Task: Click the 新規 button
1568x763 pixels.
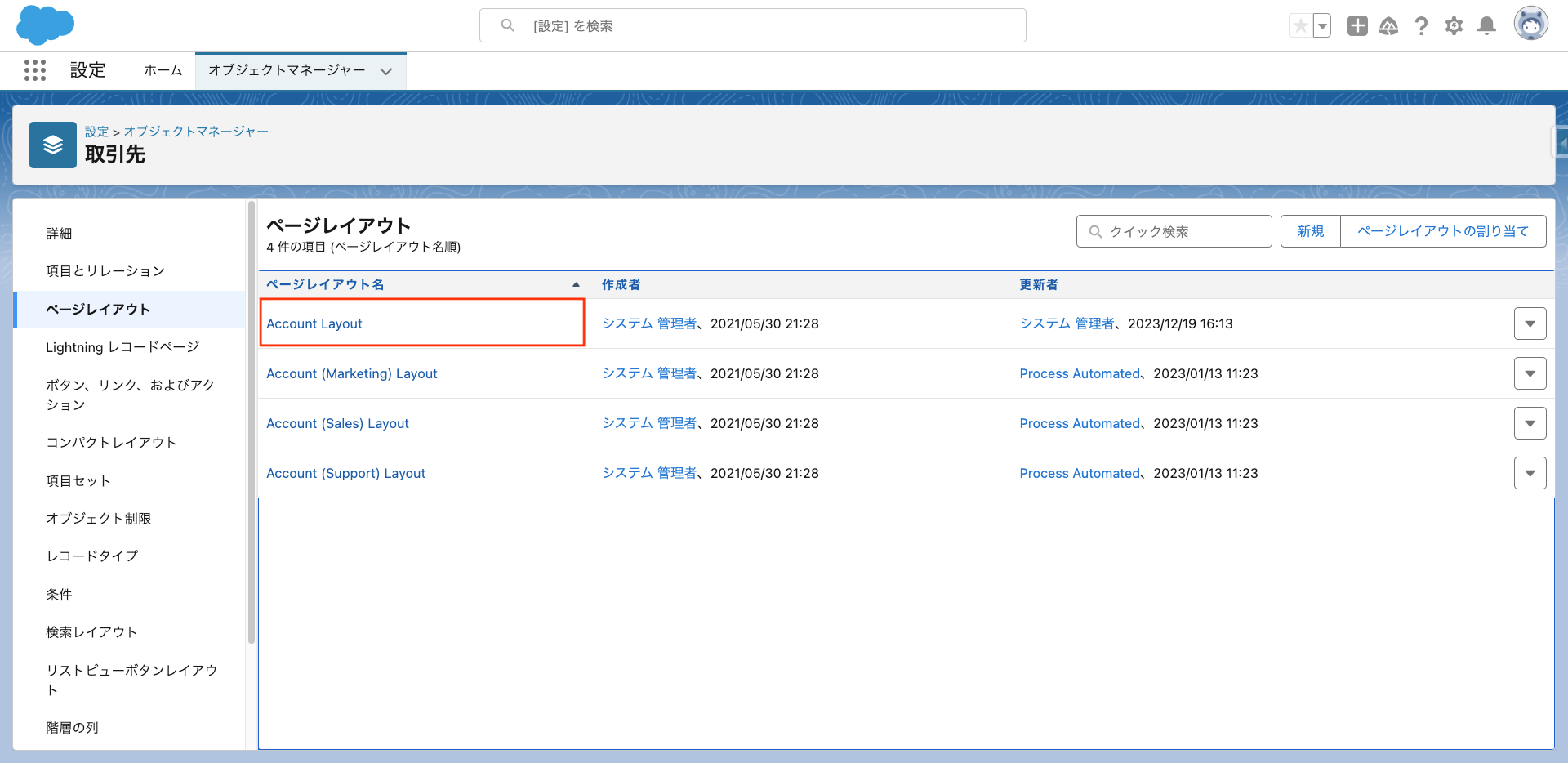Action: [x=1309, y=231]
